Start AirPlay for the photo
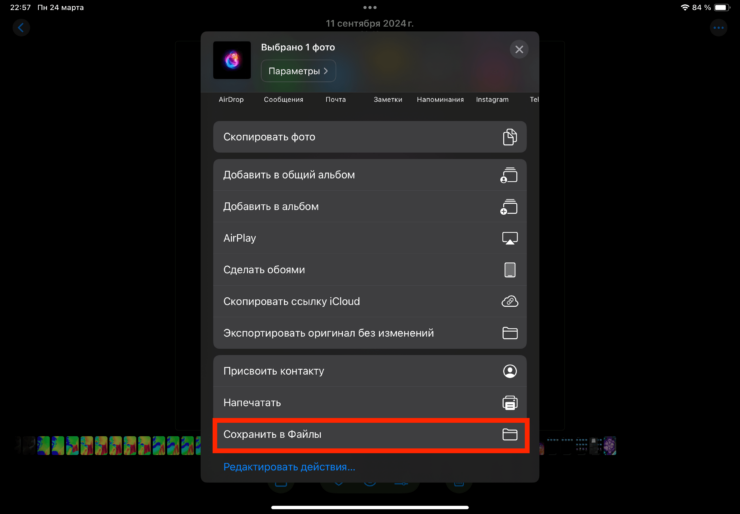This screenshot has height=514, width=740. (x=369, y=239)
